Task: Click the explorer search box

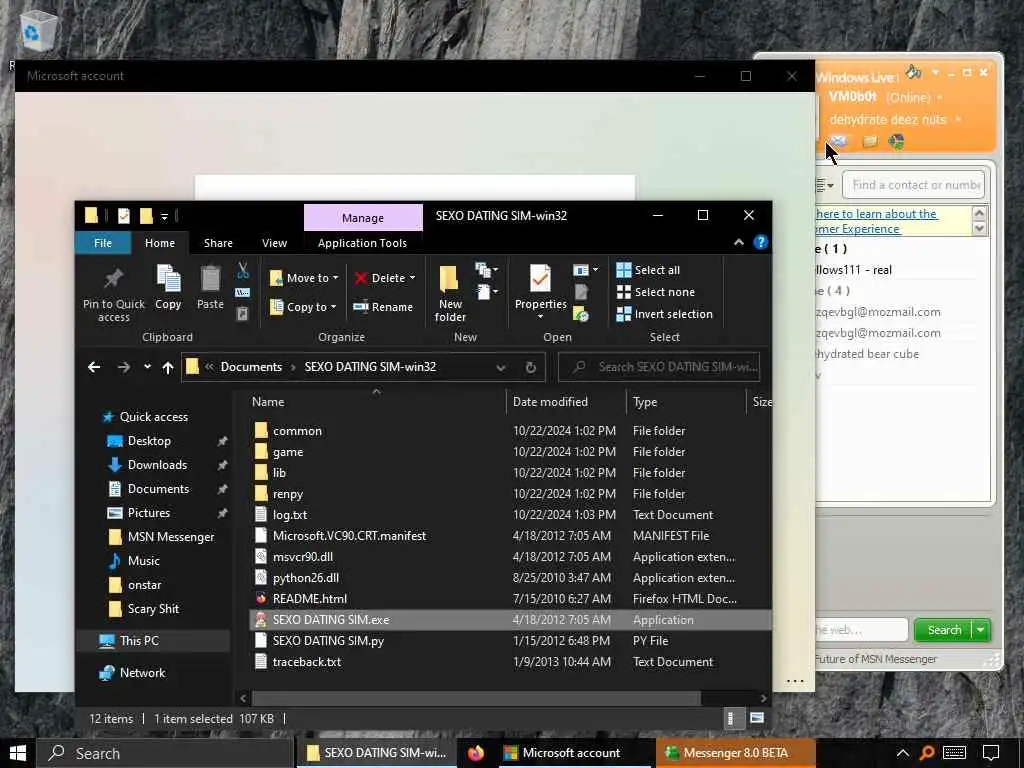Action: click(x=659, y=367)
